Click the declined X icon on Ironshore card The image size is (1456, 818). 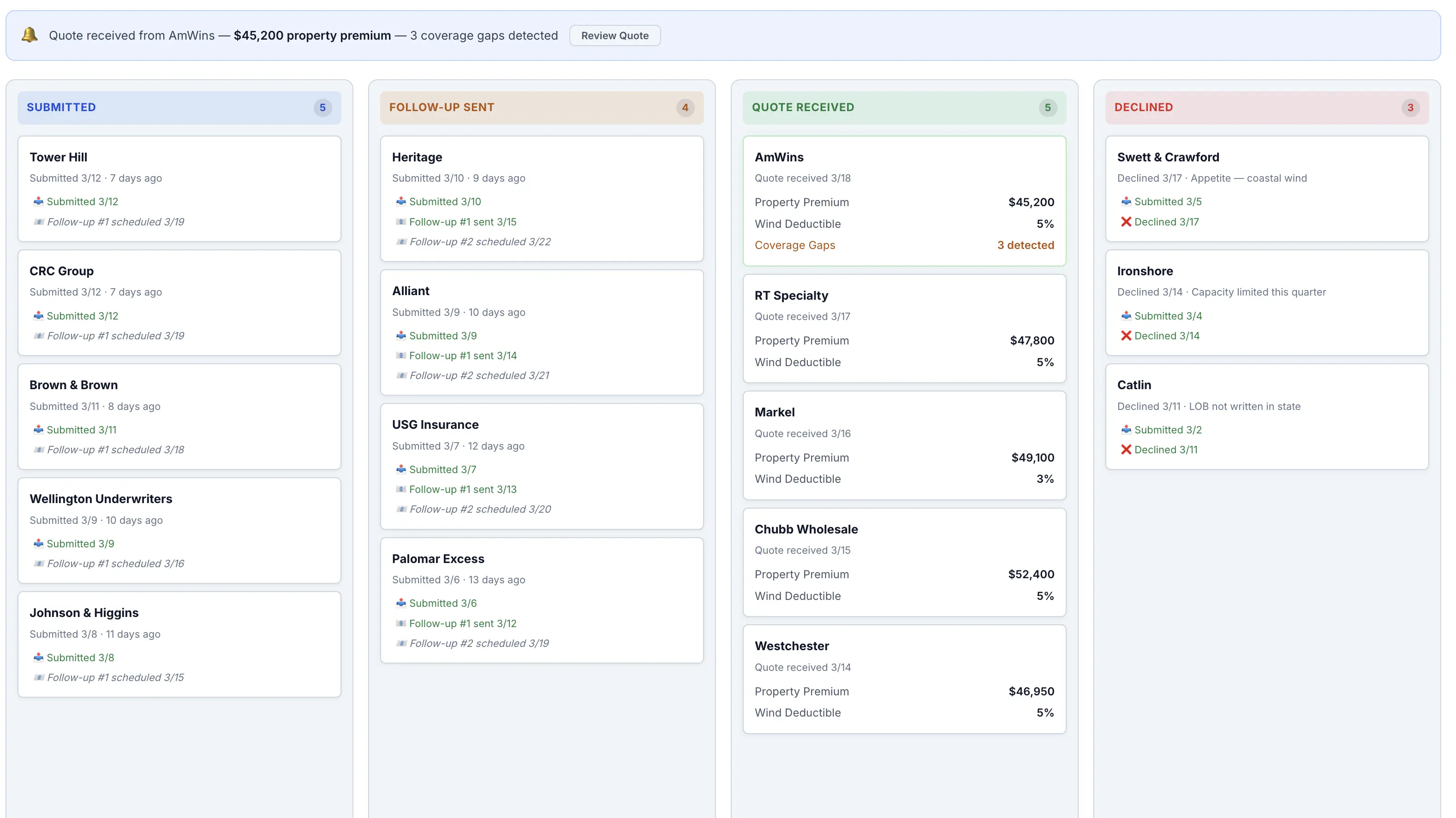(1126, 336)
